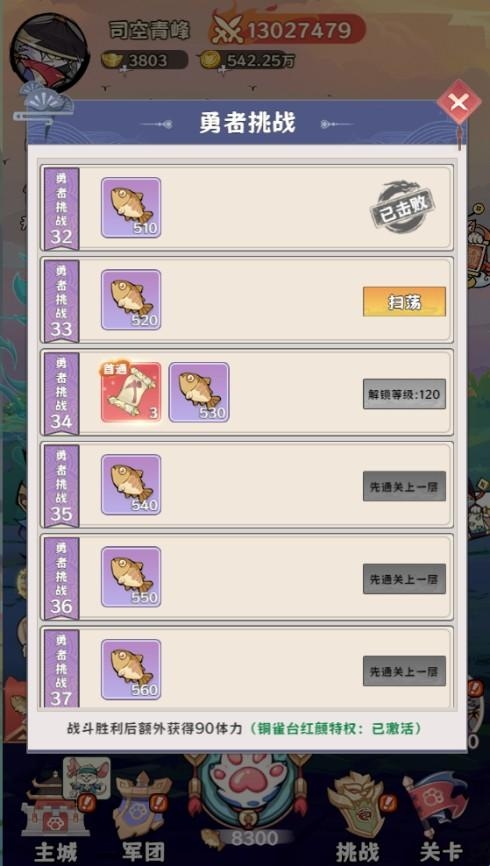The height and width of the screenshot is (866, 490).
Task: Click 先通关上一层 button for challenge 36
Action: pos(404,579)
